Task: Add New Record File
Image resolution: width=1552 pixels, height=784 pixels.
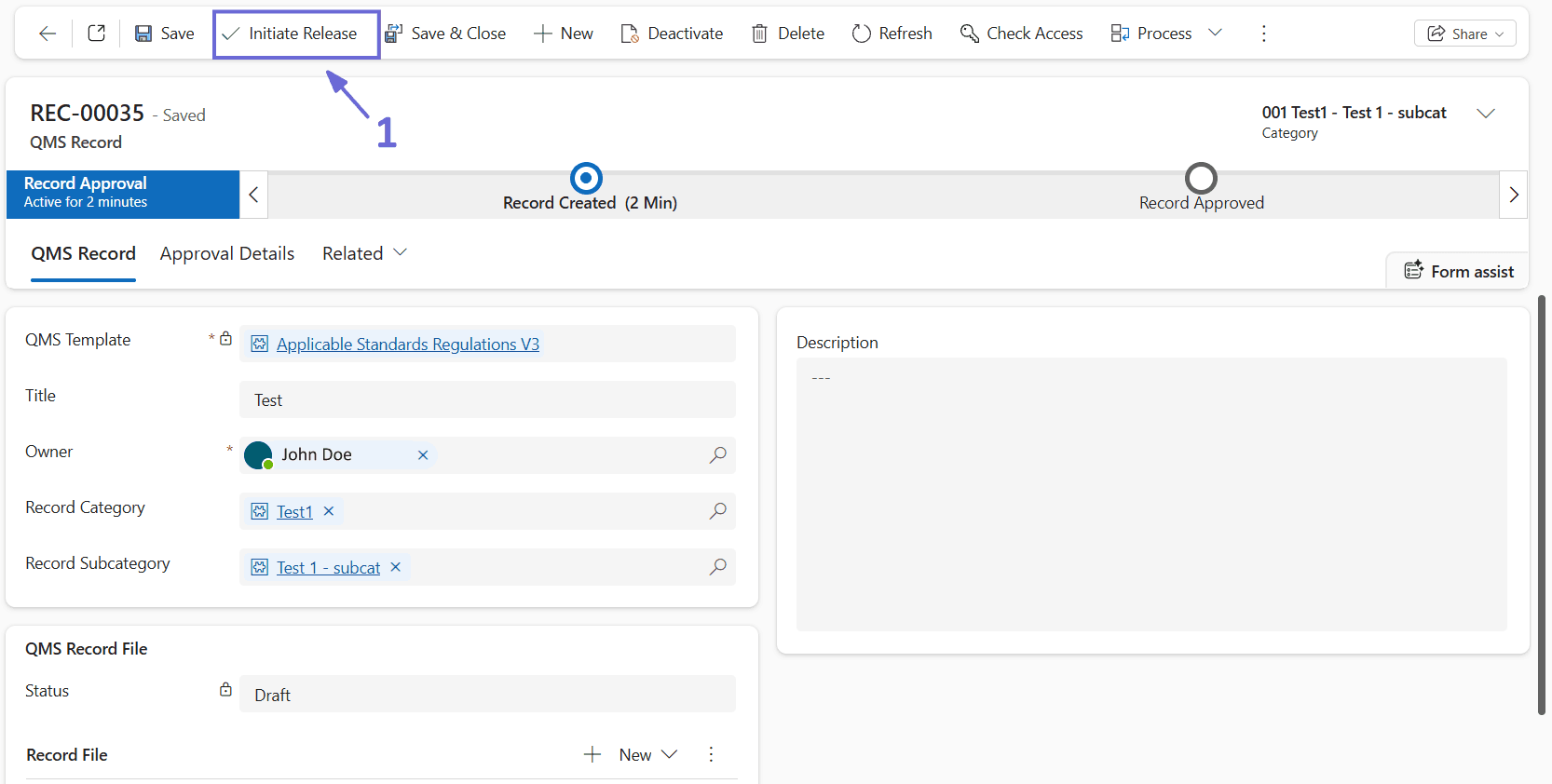Action: coord(617,754)
